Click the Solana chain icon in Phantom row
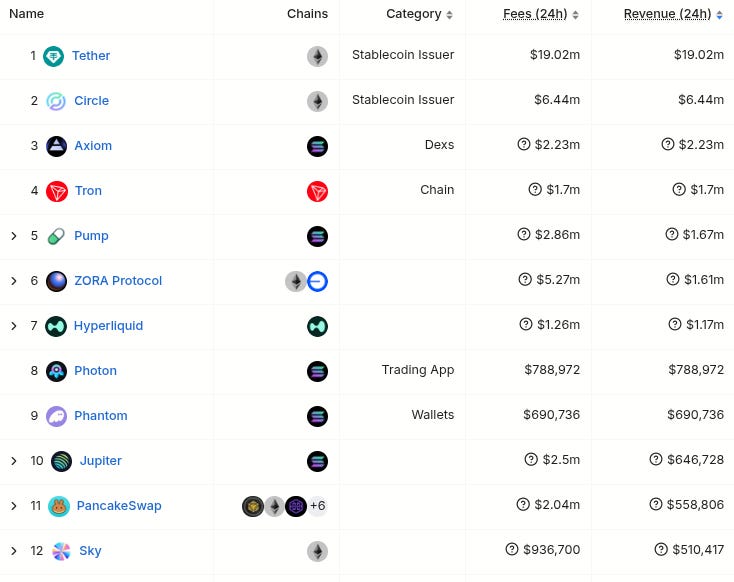This screenshot has height=582, width=734. (x=317, y=416)
